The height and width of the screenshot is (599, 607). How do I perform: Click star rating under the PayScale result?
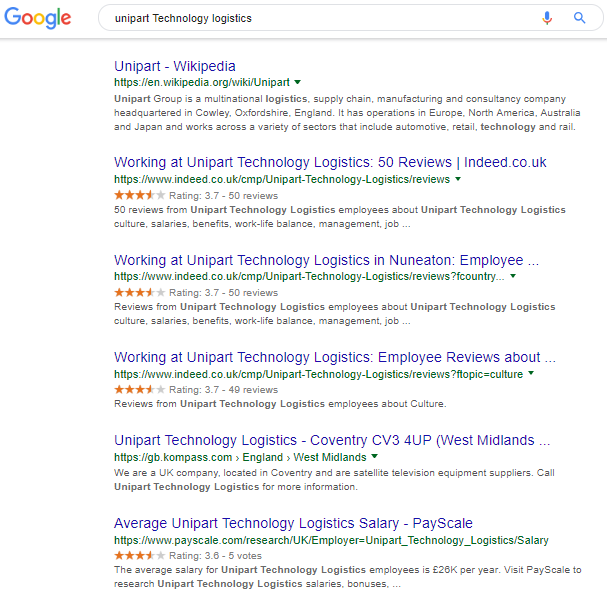point(139,556)
